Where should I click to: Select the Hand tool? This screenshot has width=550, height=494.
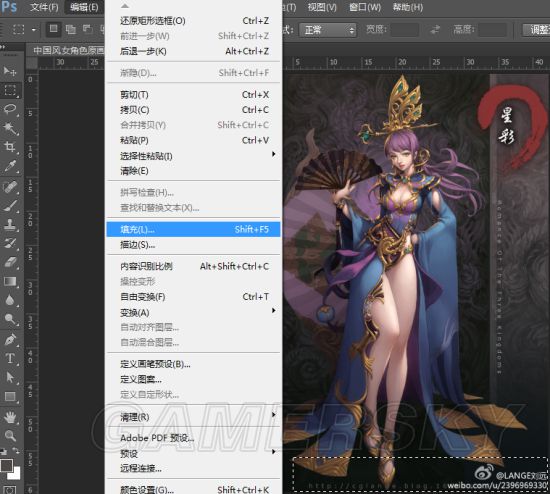pyautogui.click(x=10, y=417)
